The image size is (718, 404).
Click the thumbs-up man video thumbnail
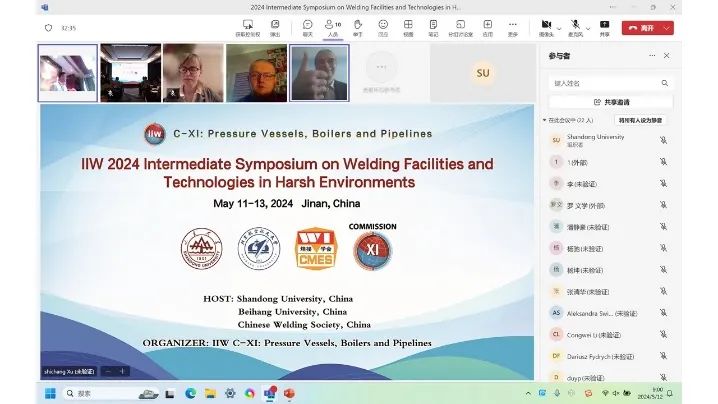pos(319,73)
